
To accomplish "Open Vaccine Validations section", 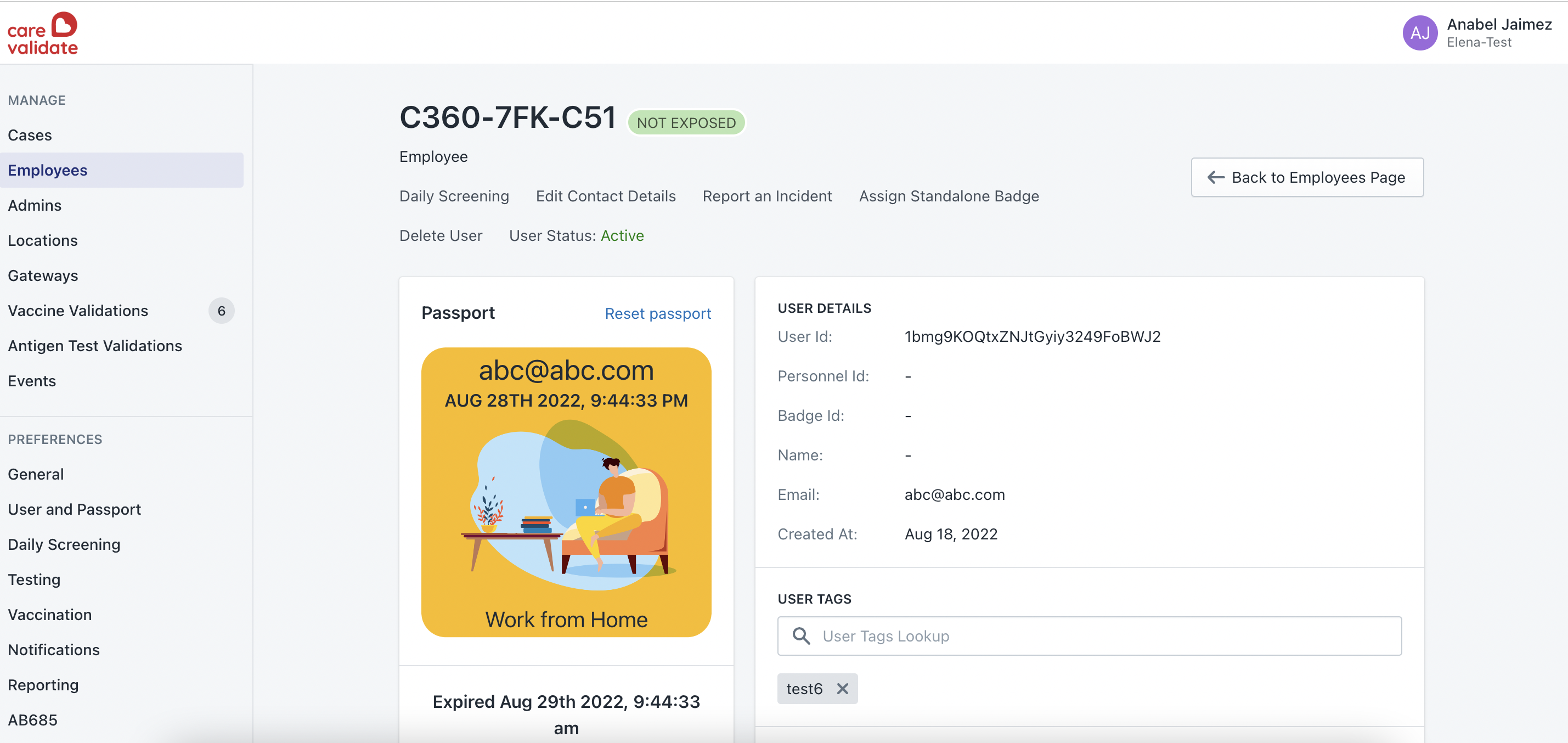I will click(x=78, y=311).
